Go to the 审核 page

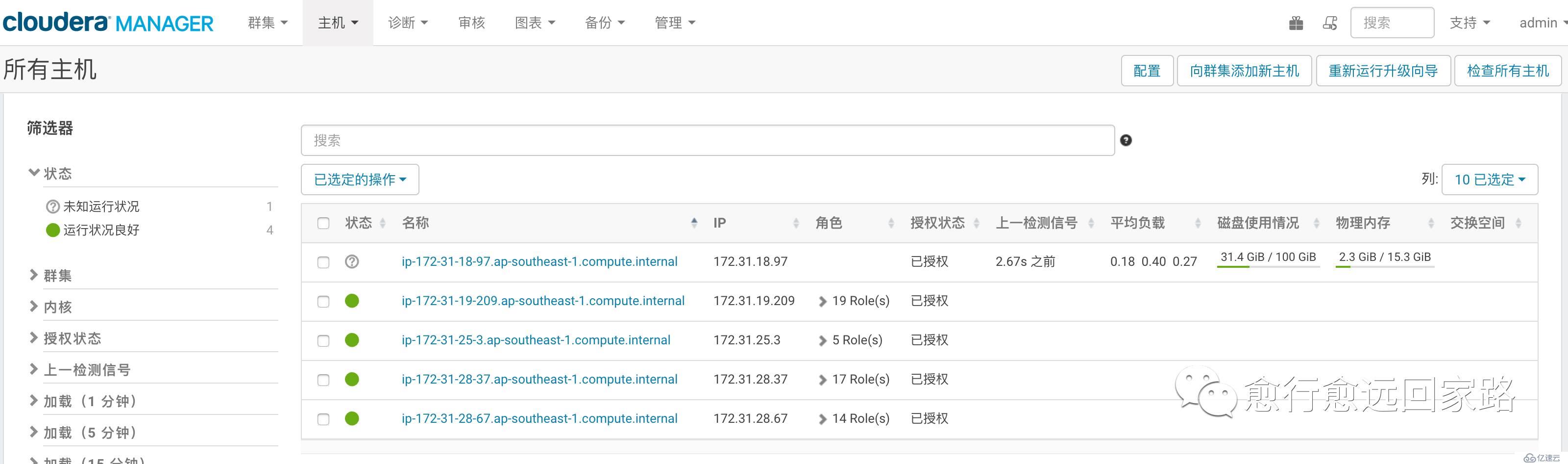pos(472,23)
